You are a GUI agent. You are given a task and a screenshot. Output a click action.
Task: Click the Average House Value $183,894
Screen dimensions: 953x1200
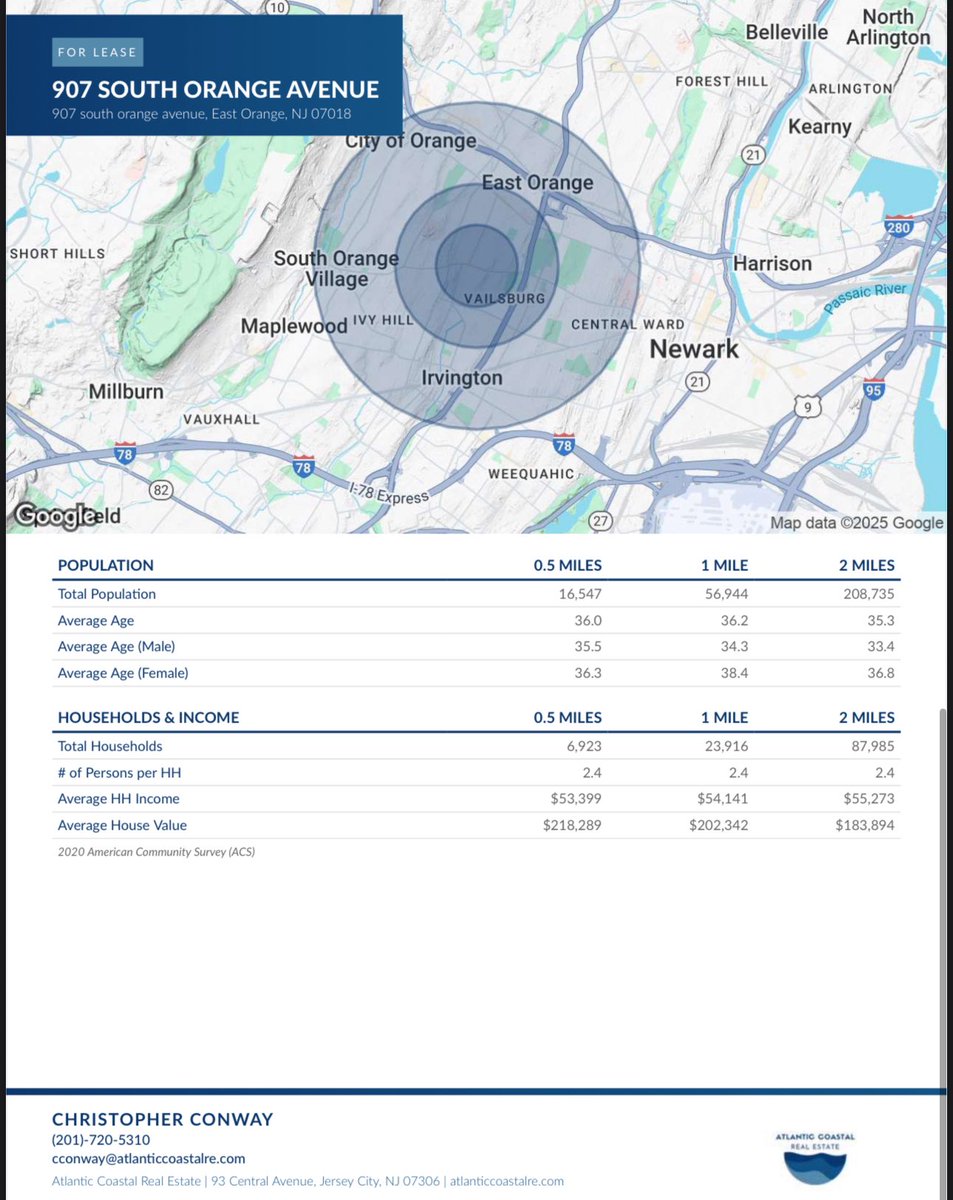click(x=866, y=825)
